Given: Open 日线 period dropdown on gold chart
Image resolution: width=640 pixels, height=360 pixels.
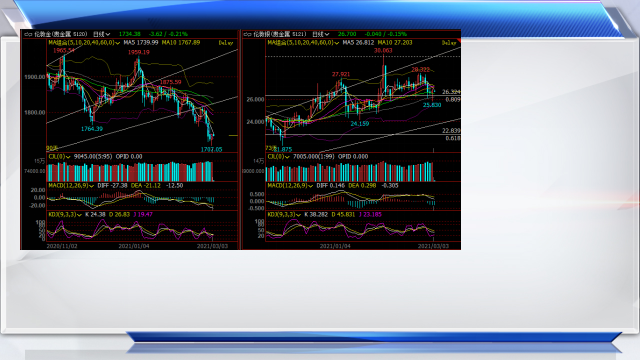Looking at the screenshot, I should click(102, 34).
